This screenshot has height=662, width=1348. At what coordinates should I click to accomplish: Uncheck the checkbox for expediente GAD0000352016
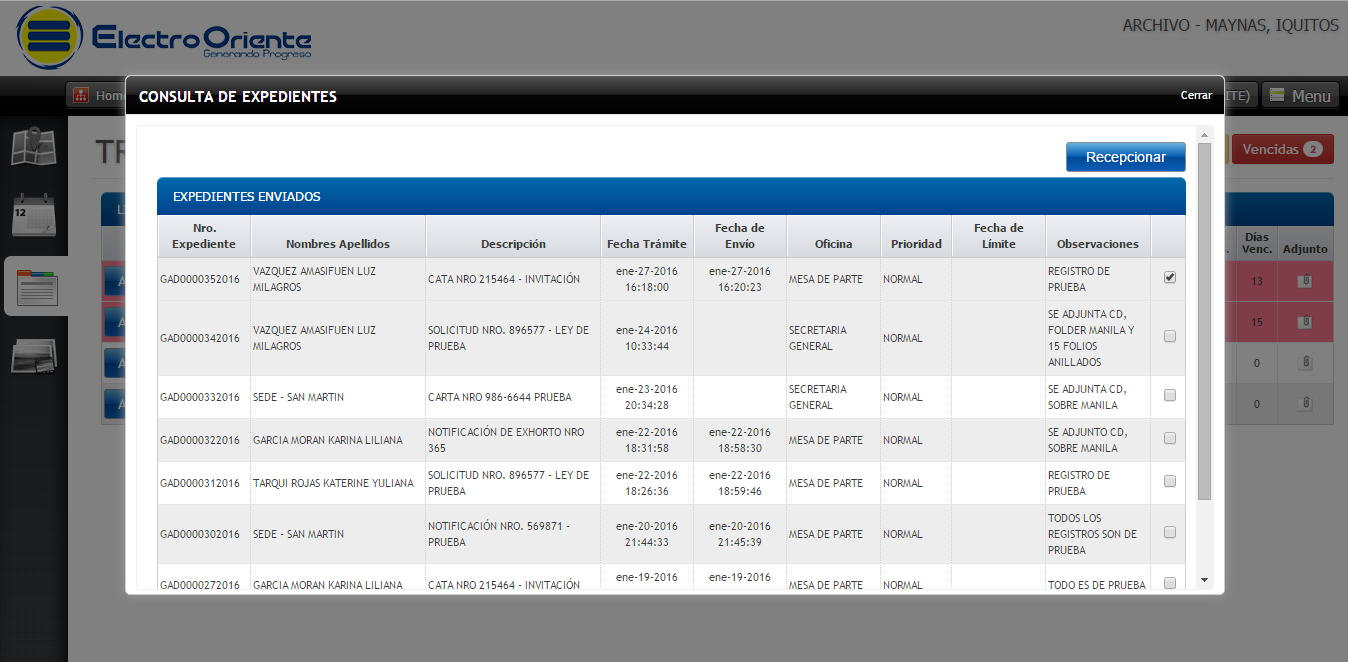point(1169,278)
